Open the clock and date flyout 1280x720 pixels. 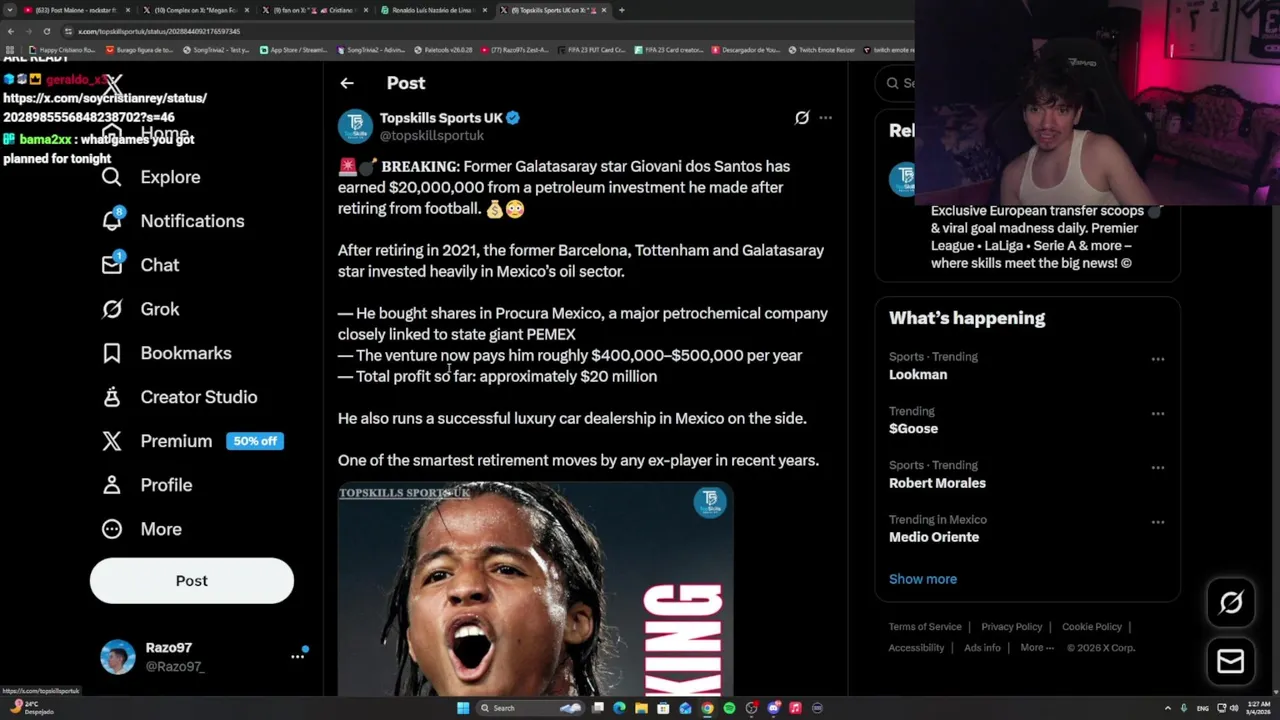pyautogui.click(x=1258, y=708)
